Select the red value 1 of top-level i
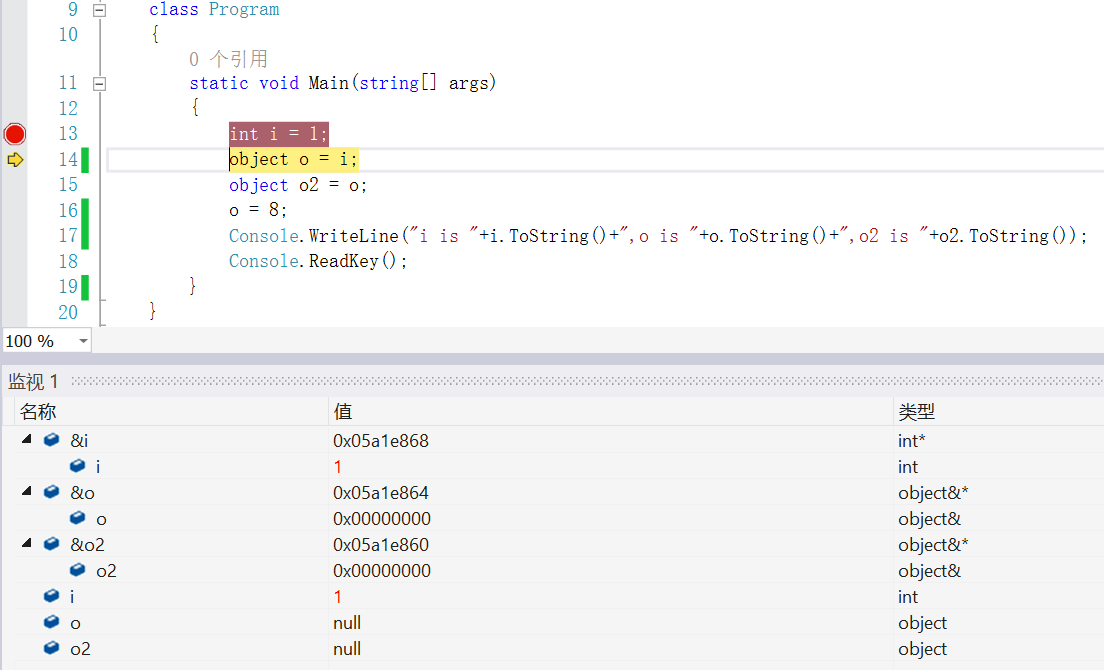 (x=338, y=597)
